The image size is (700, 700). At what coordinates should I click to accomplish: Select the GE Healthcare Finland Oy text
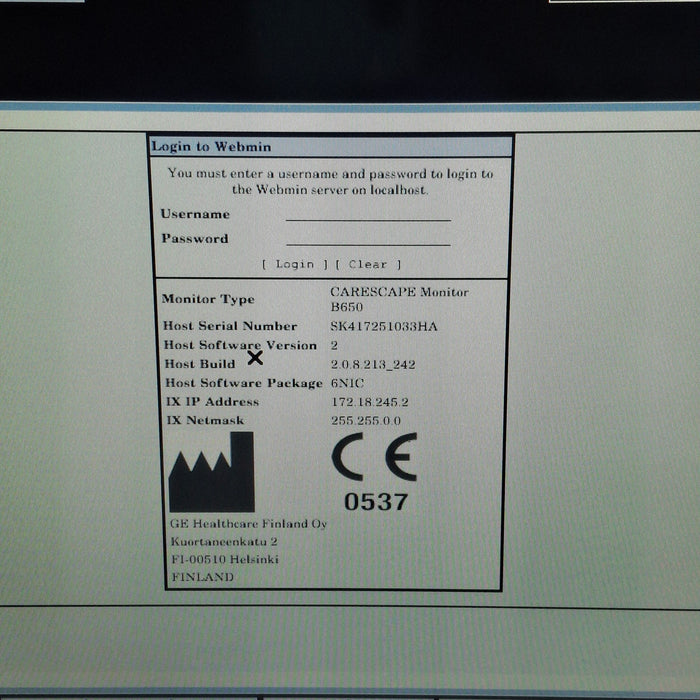(249, 524)
